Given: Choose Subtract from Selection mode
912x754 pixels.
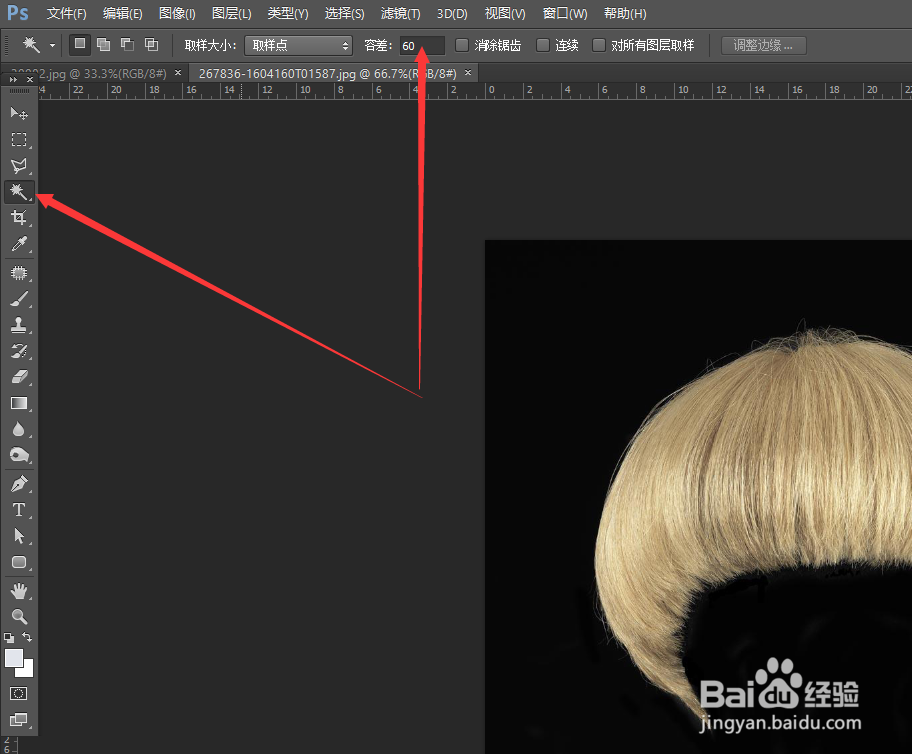Looking at the screenshot, I should [x=127, y=45].
